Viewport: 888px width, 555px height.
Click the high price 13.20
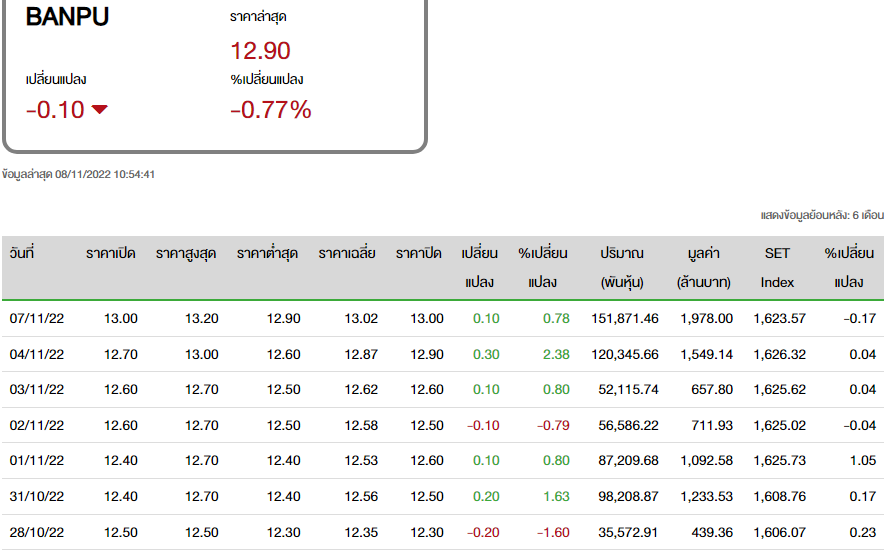(202, 319)
